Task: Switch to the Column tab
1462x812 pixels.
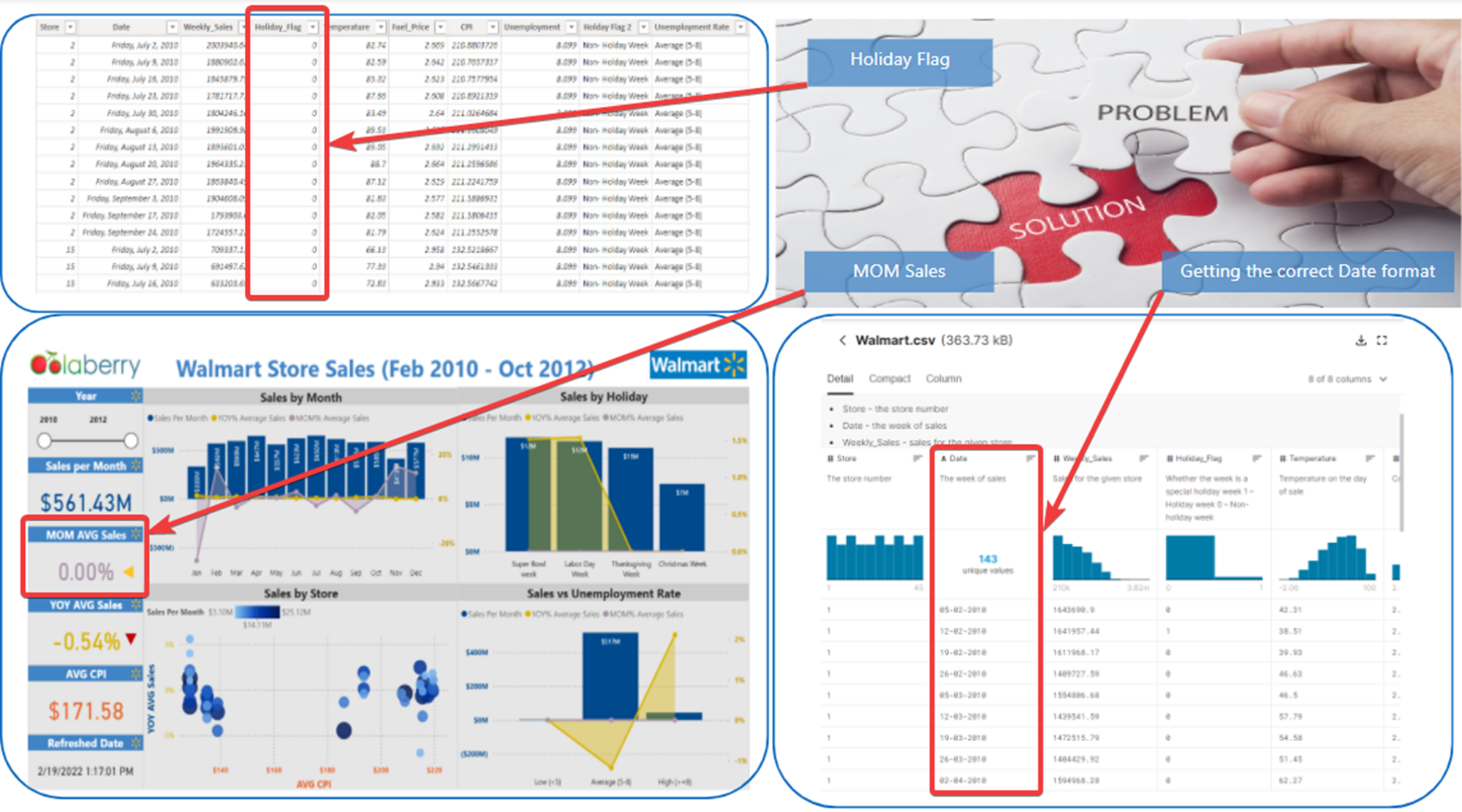Action: [x=943, y=379]
